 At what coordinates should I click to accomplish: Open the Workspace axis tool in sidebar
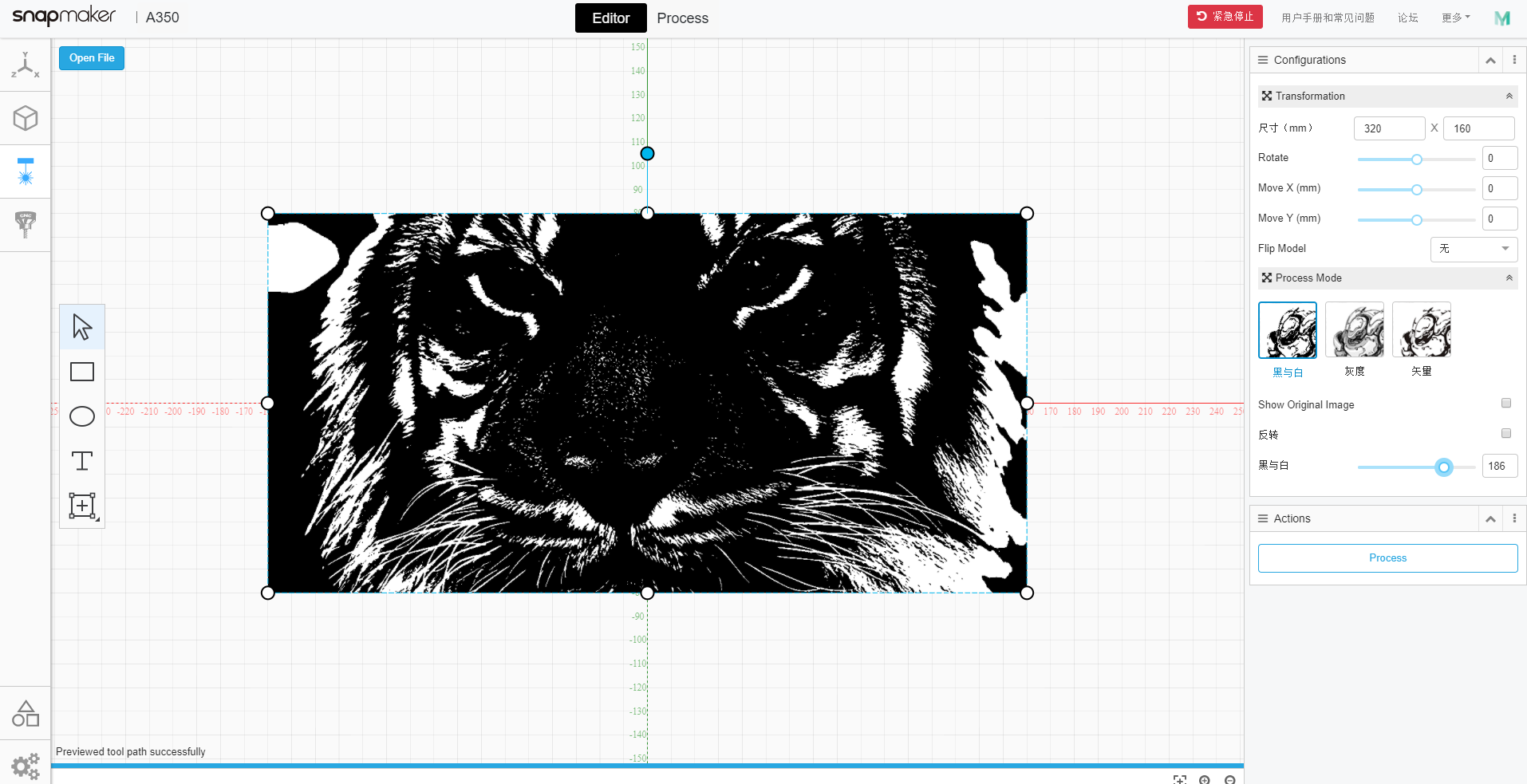tap(26, 65)
